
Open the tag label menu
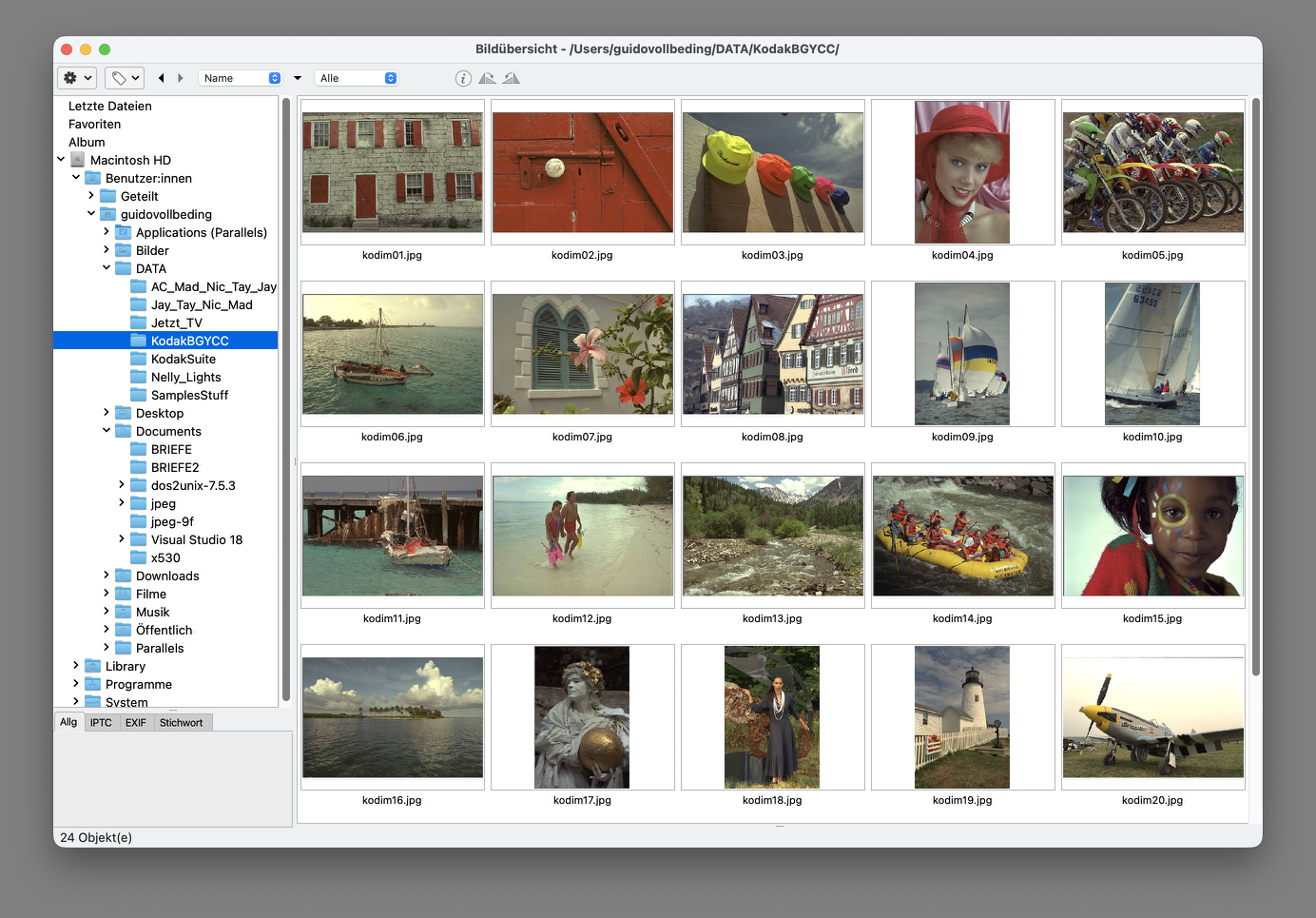pos(125,78)
